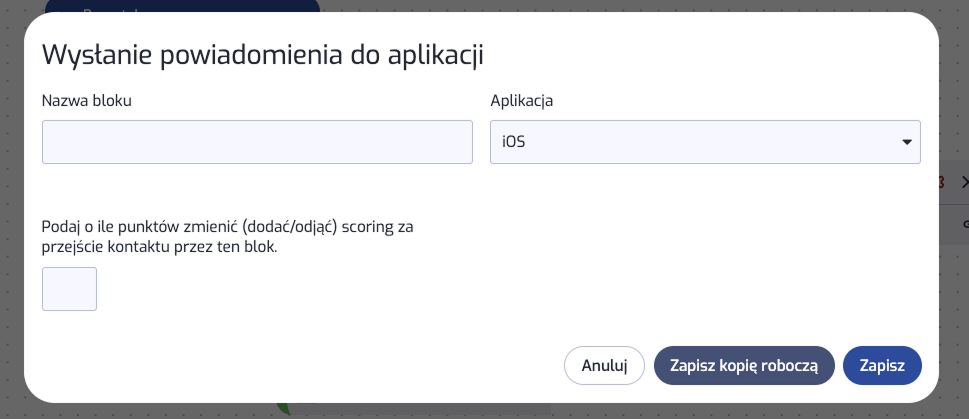This screenshot has width=969, height=419.
Task: Click the red number beside the X icon
Action: 942,182
